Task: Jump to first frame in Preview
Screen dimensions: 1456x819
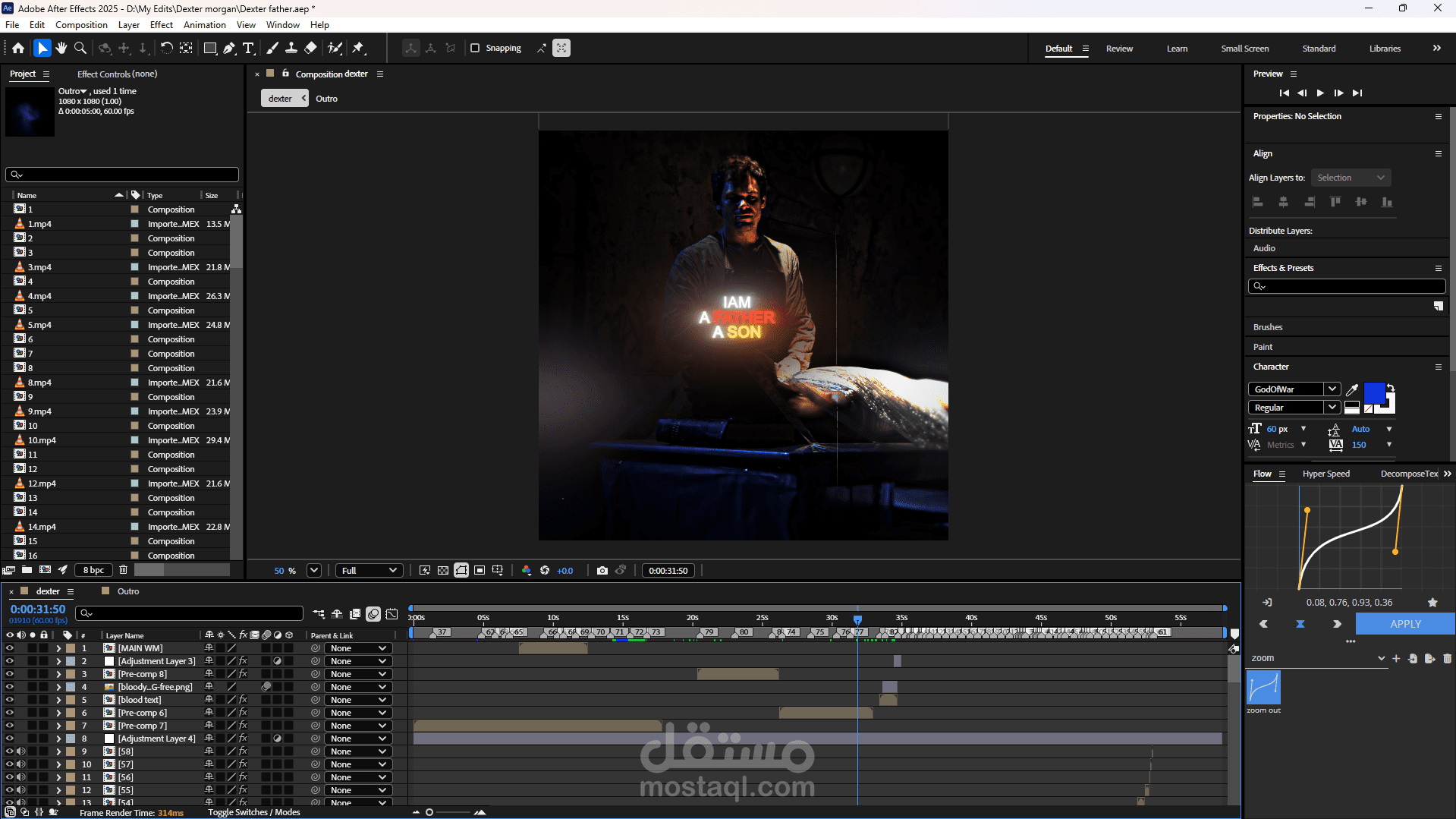Action: point(1284,93)
